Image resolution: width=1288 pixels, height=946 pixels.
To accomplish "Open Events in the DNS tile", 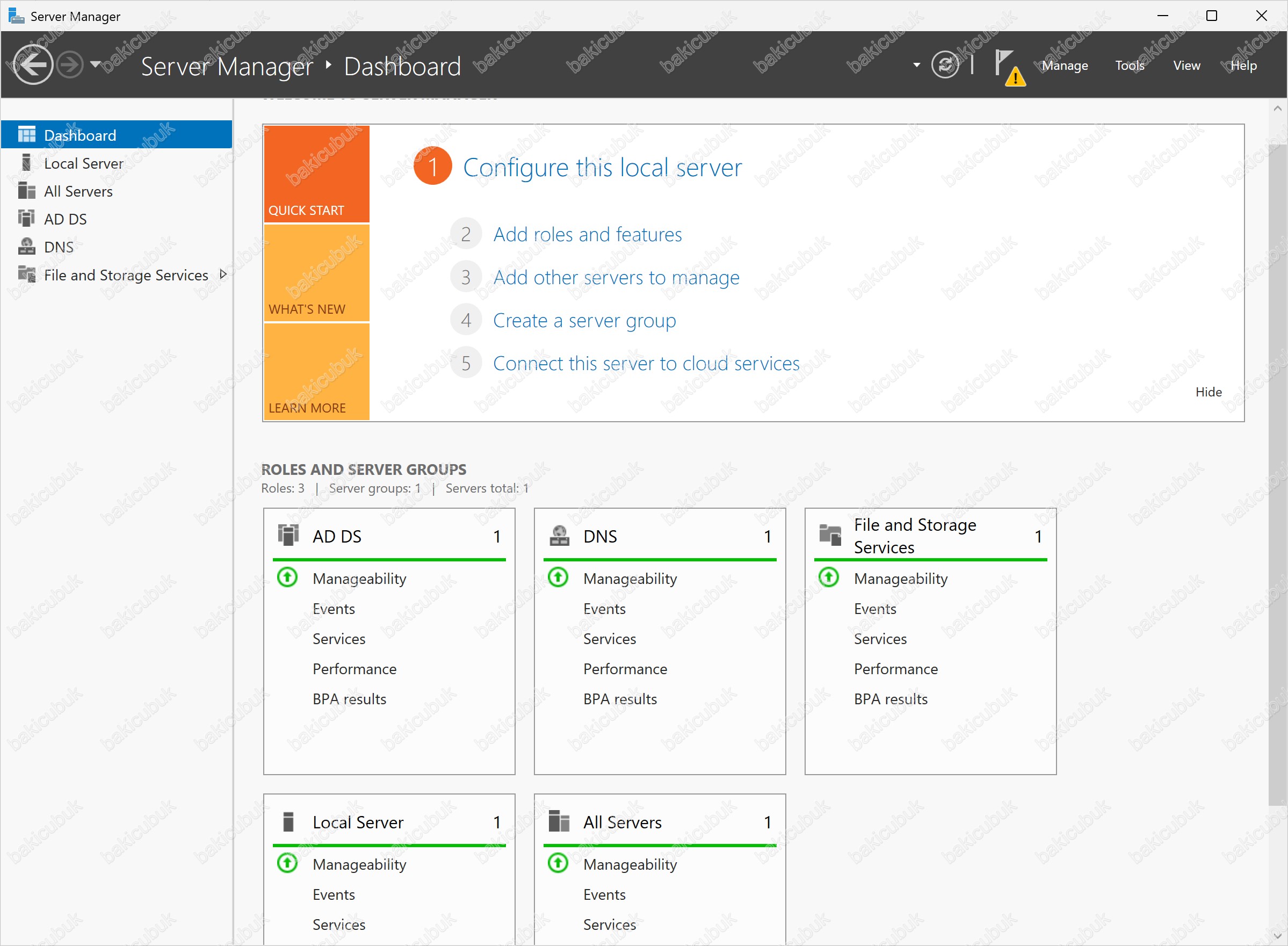I will 604,609.
